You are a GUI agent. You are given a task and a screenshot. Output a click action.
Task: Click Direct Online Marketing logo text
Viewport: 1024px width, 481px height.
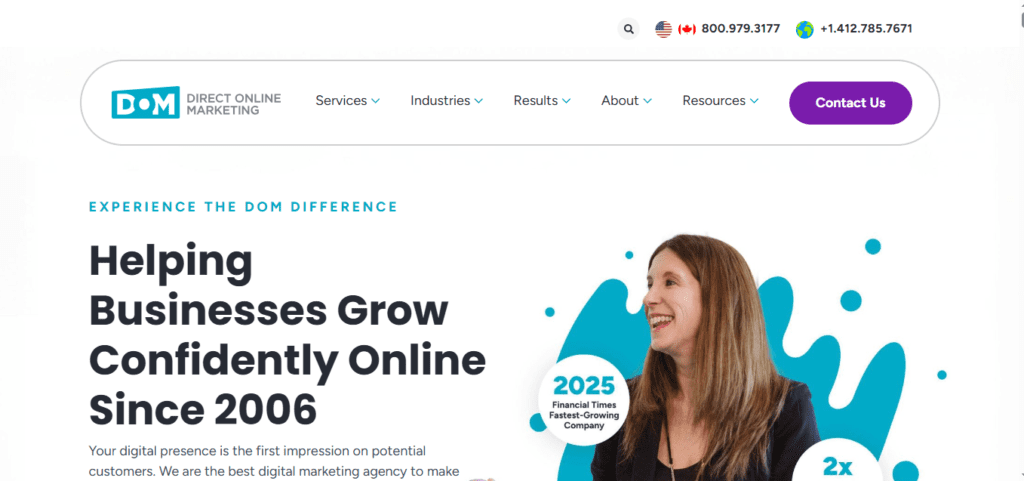234,104
